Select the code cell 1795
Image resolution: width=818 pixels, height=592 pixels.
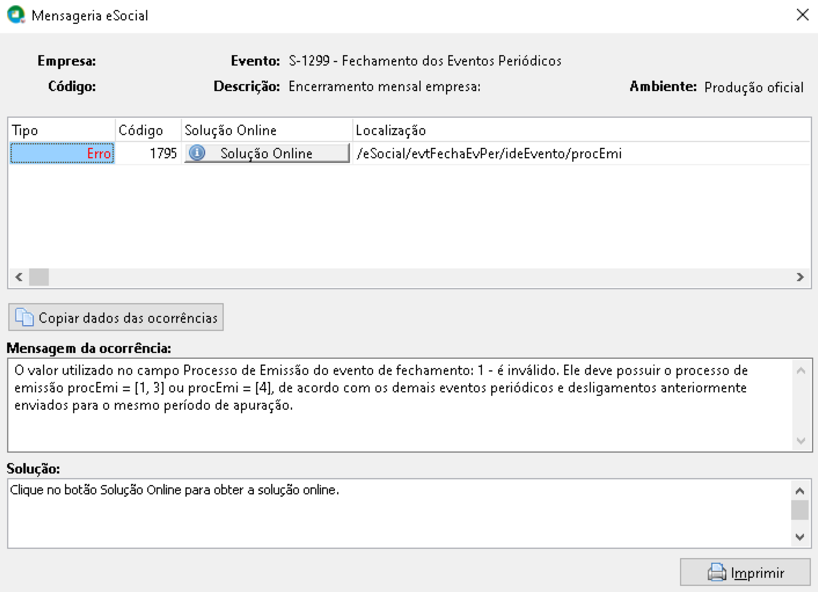pos(148,153)
